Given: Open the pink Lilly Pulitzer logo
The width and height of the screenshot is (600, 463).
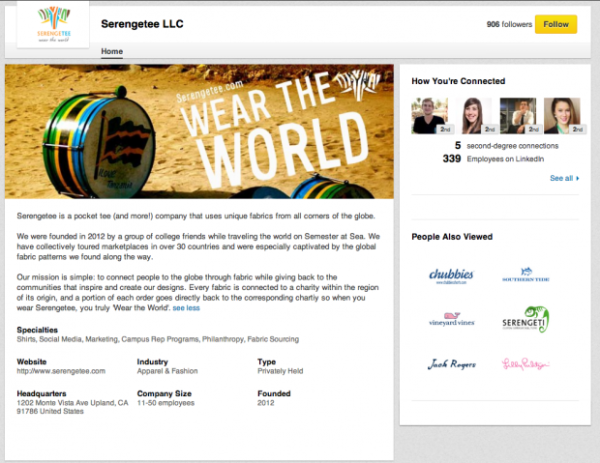Looking at the screenshot, I should [525, 364].
